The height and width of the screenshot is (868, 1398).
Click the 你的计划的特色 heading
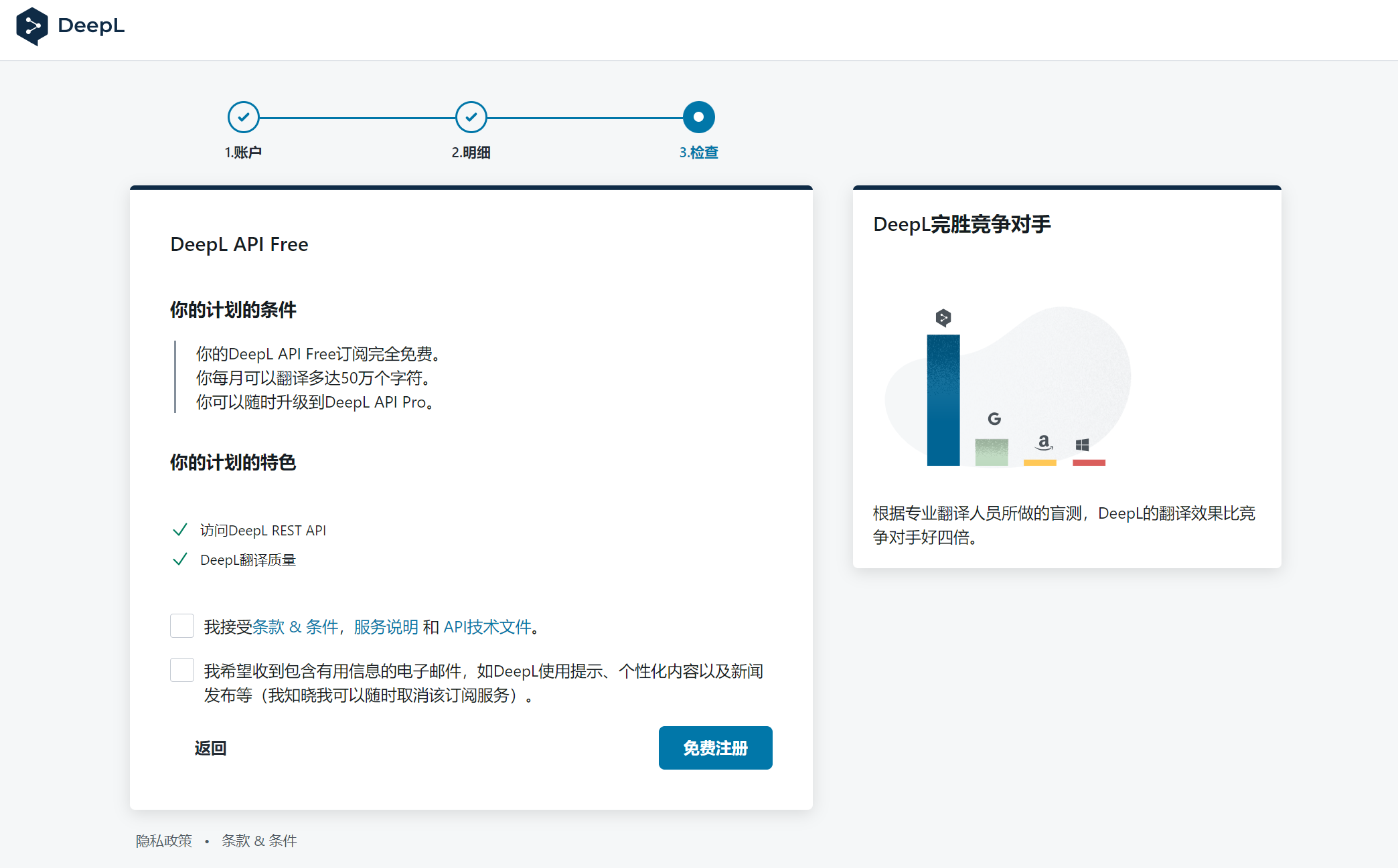(x=233, y=462)
